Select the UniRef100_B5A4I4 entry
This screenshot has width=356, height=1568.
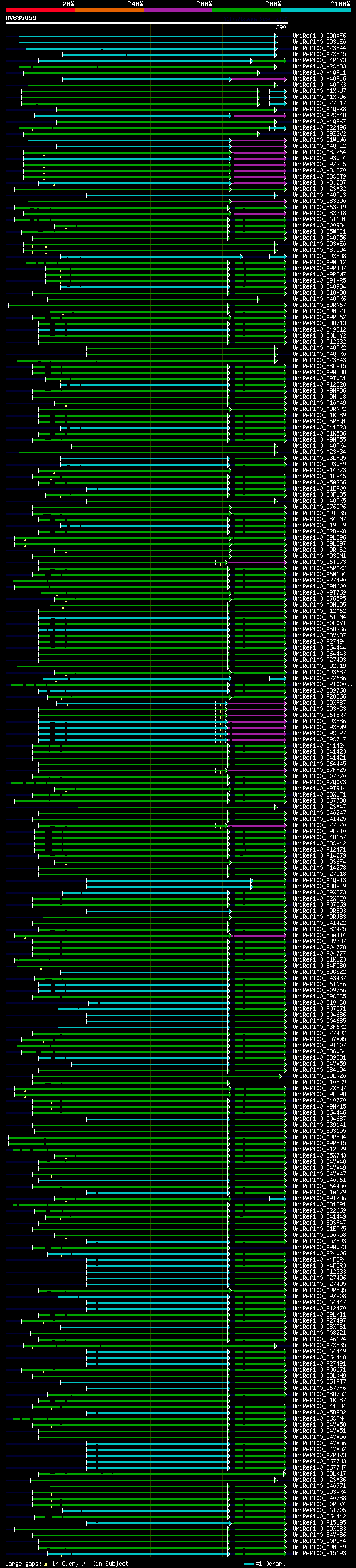coord(319,936)
